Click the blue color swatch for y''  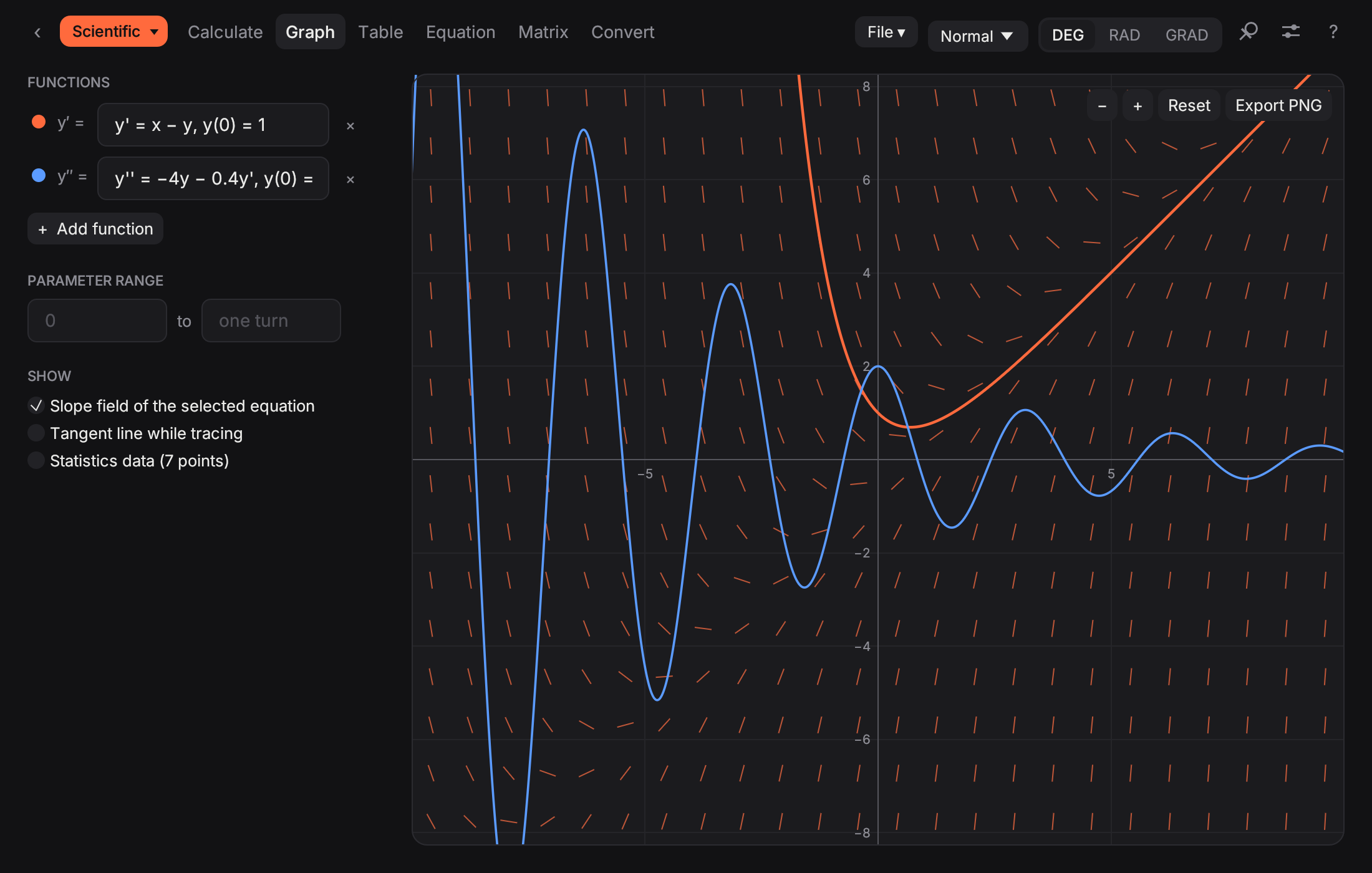[x=39, y=176]
